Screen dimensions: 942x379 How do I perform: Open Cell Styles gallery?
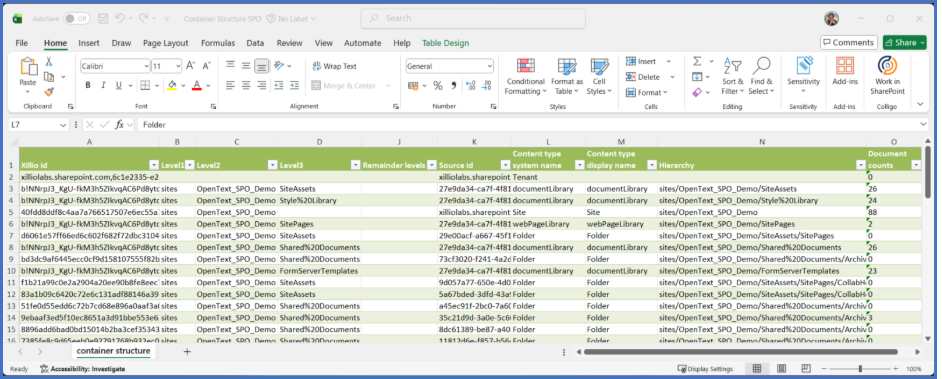click(x=599, y=76)
